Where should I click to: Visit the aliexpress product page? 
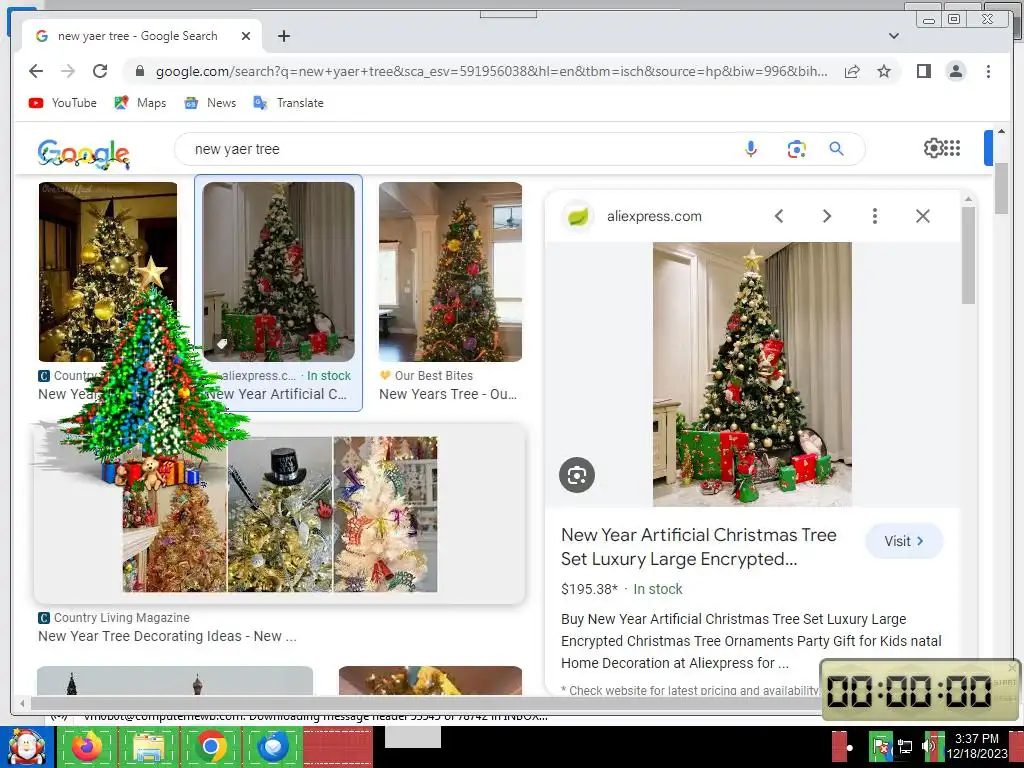pyautogui.click(x=904, y=541)
